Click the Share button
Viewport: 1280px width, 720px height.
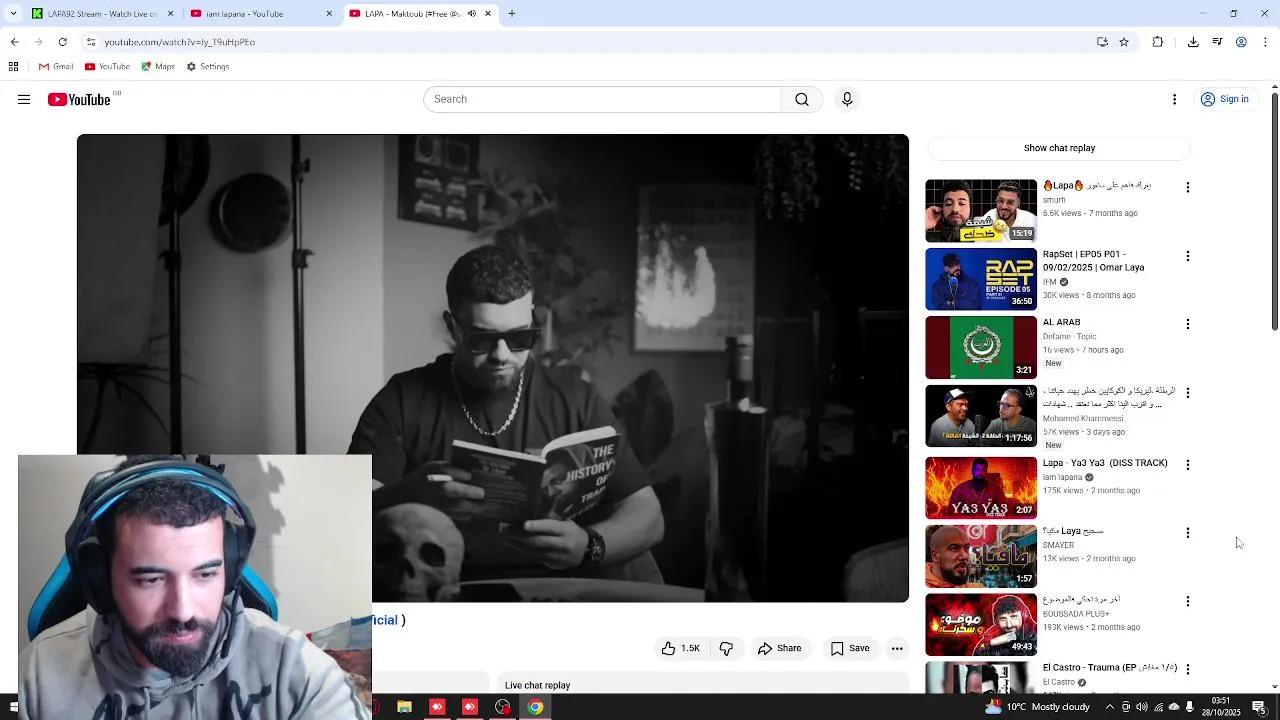pyautogui.click(x=779, y=648)
